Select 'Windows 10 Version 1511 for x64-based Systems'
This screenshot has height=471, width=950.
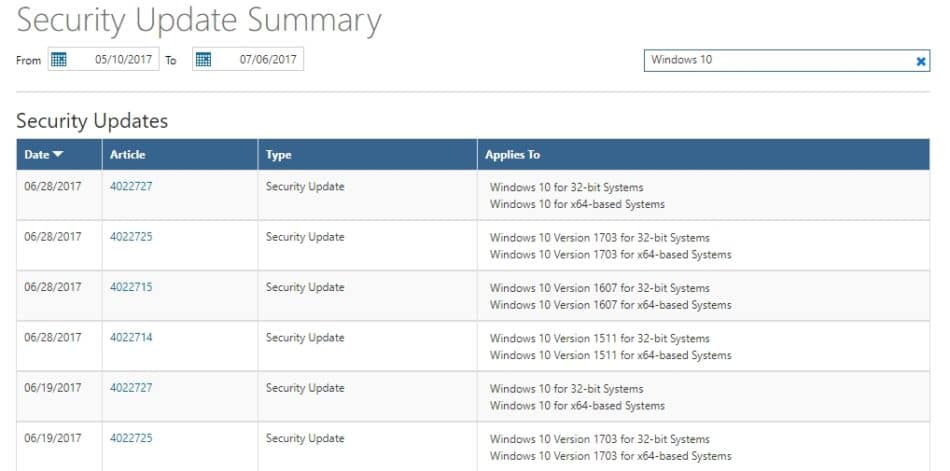pyautogui.click(x=611, y=355)
